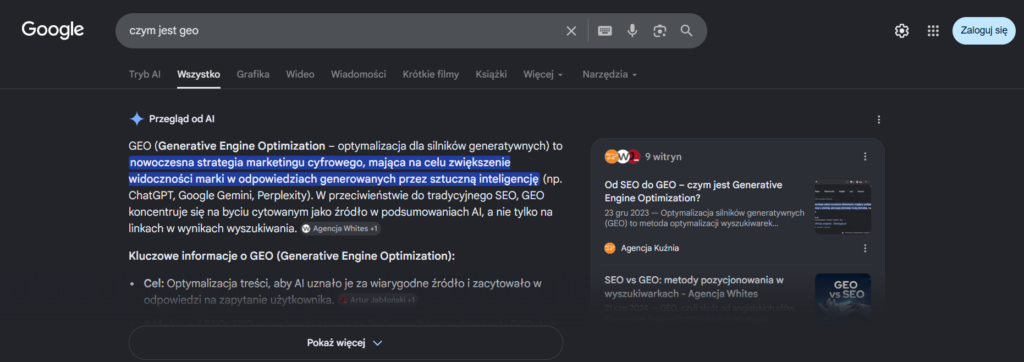Open the on-screen keyboard input tool
Image resolution: width=1024 pixels, height=362 pixels.
(x=605, y=31)
